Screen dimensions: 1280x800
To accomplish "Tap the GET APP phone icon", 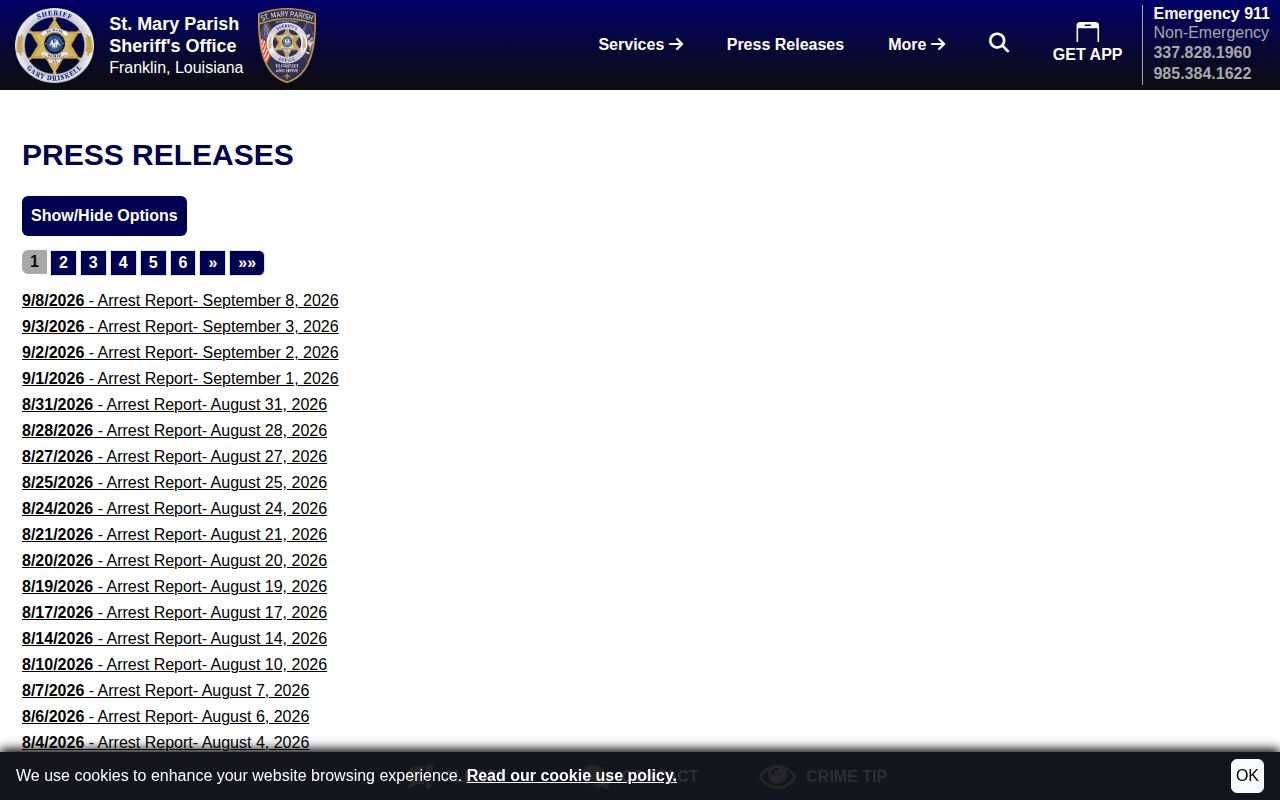I will click(1087, 31).
